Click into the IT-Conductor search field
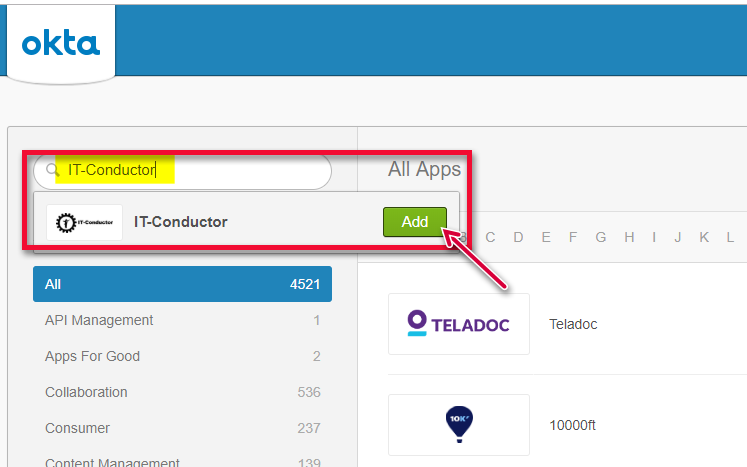Image resolution: width=747 pixels, height=467 pixels. [x=182, y=170]
